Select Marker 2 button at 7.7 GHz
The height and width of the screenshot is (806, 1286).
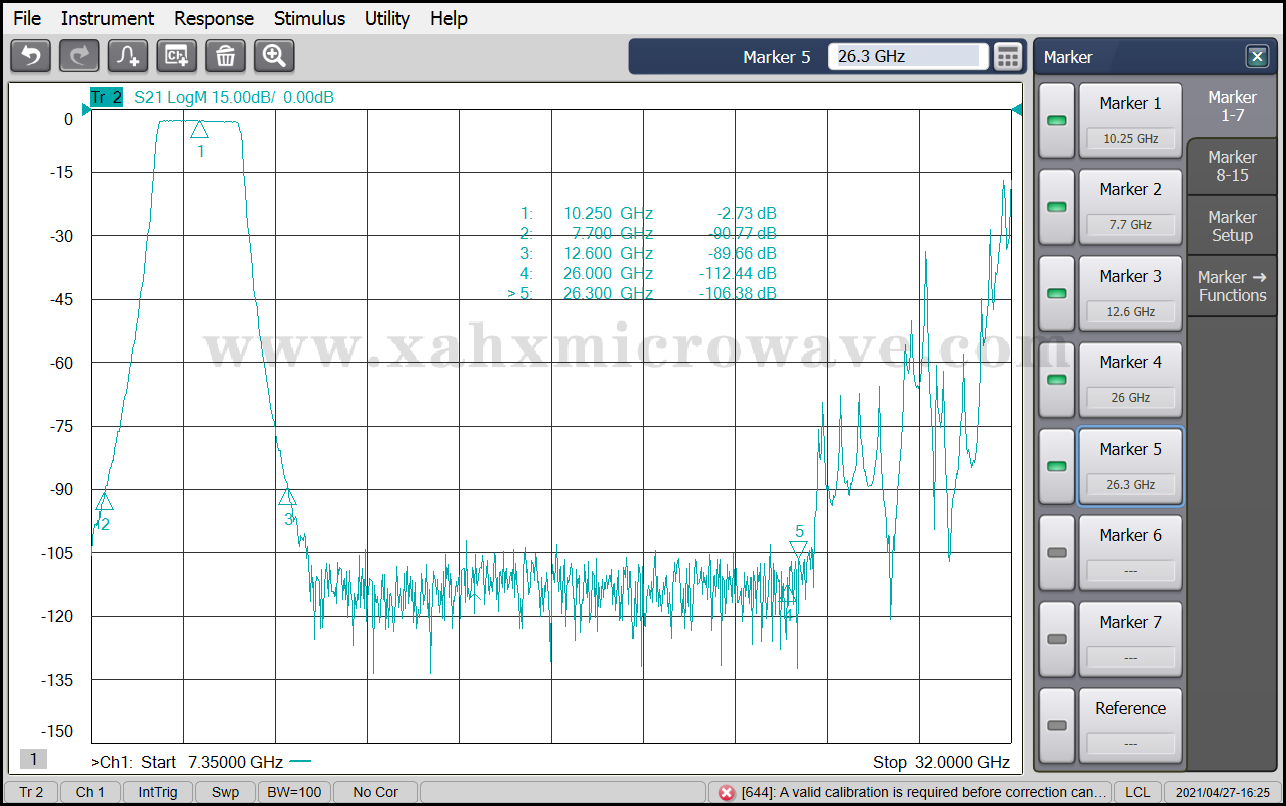pyautogui.click(x=1130, y=207)
